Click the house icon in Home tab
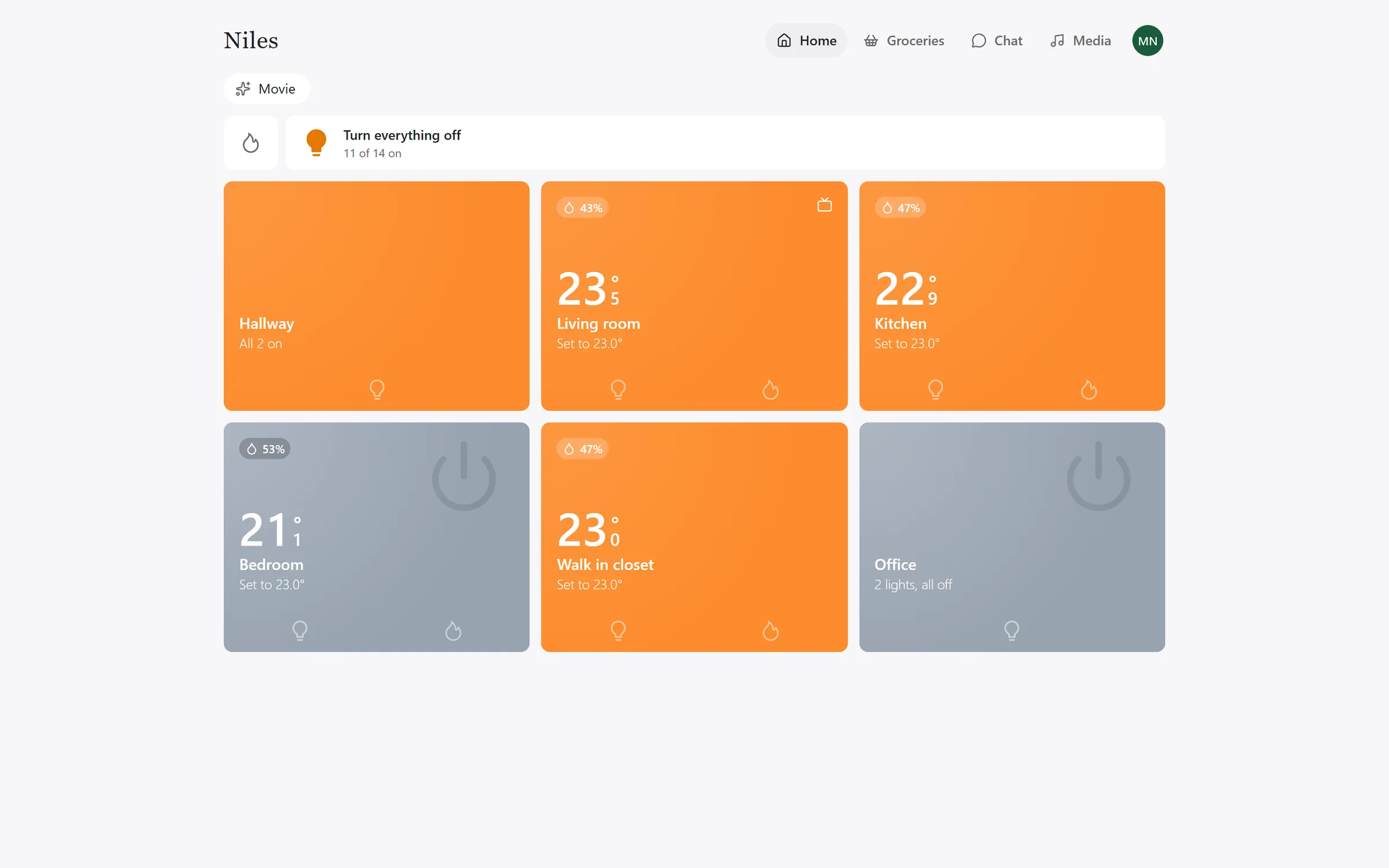Screen dimensions: 1389x868 point(784,41)
